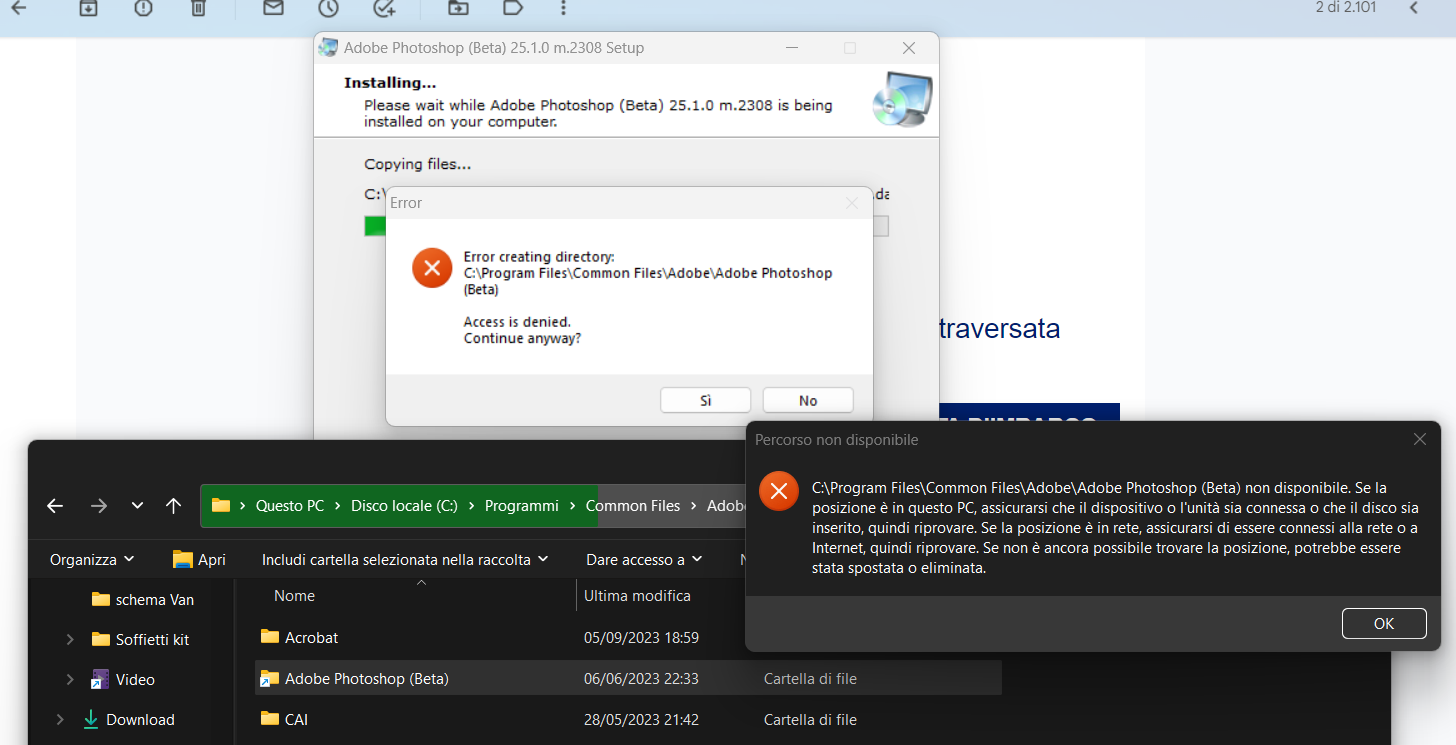Click the installer progress bar

[x=626, y=226]
